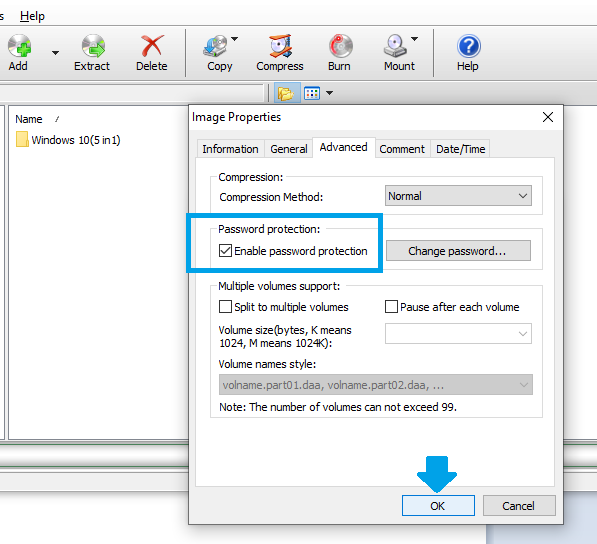Screen dimensions: 597x544
Task: Click the Burn disc icon
Action: pos(340,46)
